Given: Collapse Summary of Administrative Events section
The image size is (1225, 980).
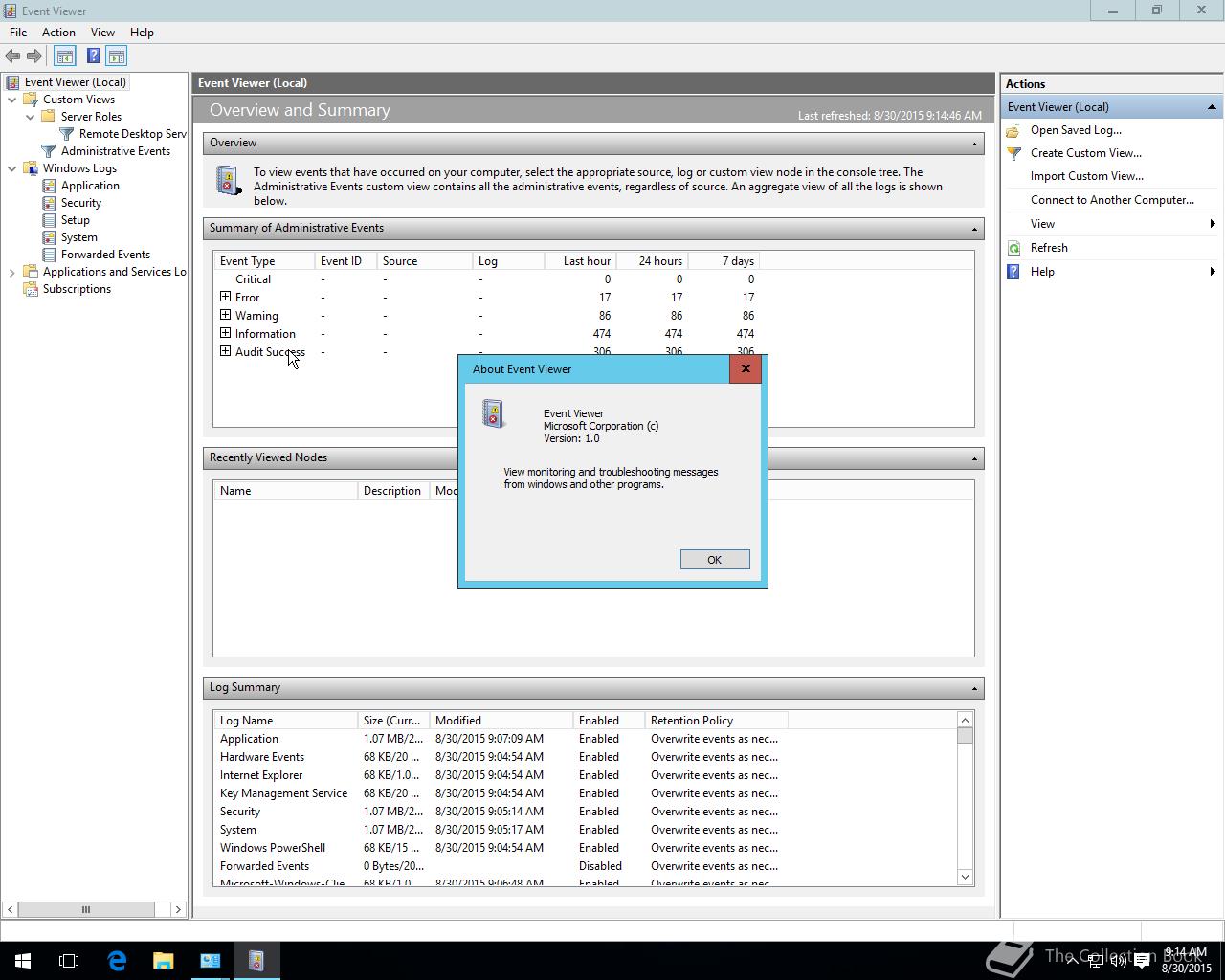Looking at the screenshot, I should pyautogui.click(x=974, y=229).
